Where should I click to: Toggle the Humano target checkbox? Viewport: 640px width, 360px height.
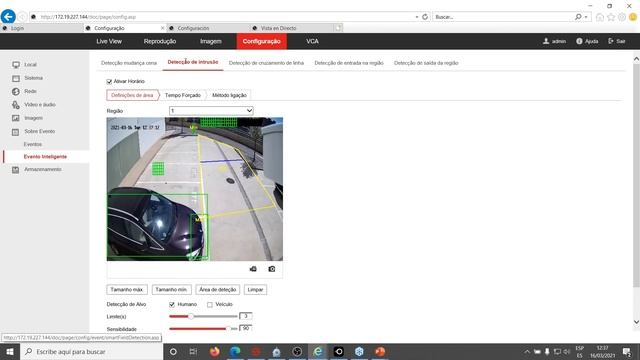click(x=172, y=304)
